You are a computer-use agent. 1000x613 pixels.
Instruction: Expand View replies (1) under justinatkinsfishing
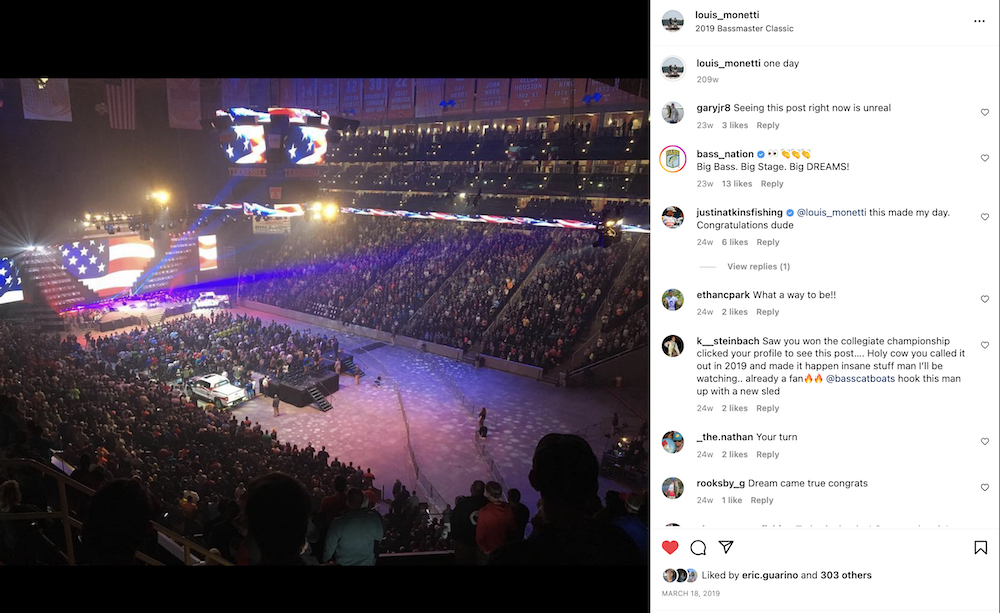758,267
